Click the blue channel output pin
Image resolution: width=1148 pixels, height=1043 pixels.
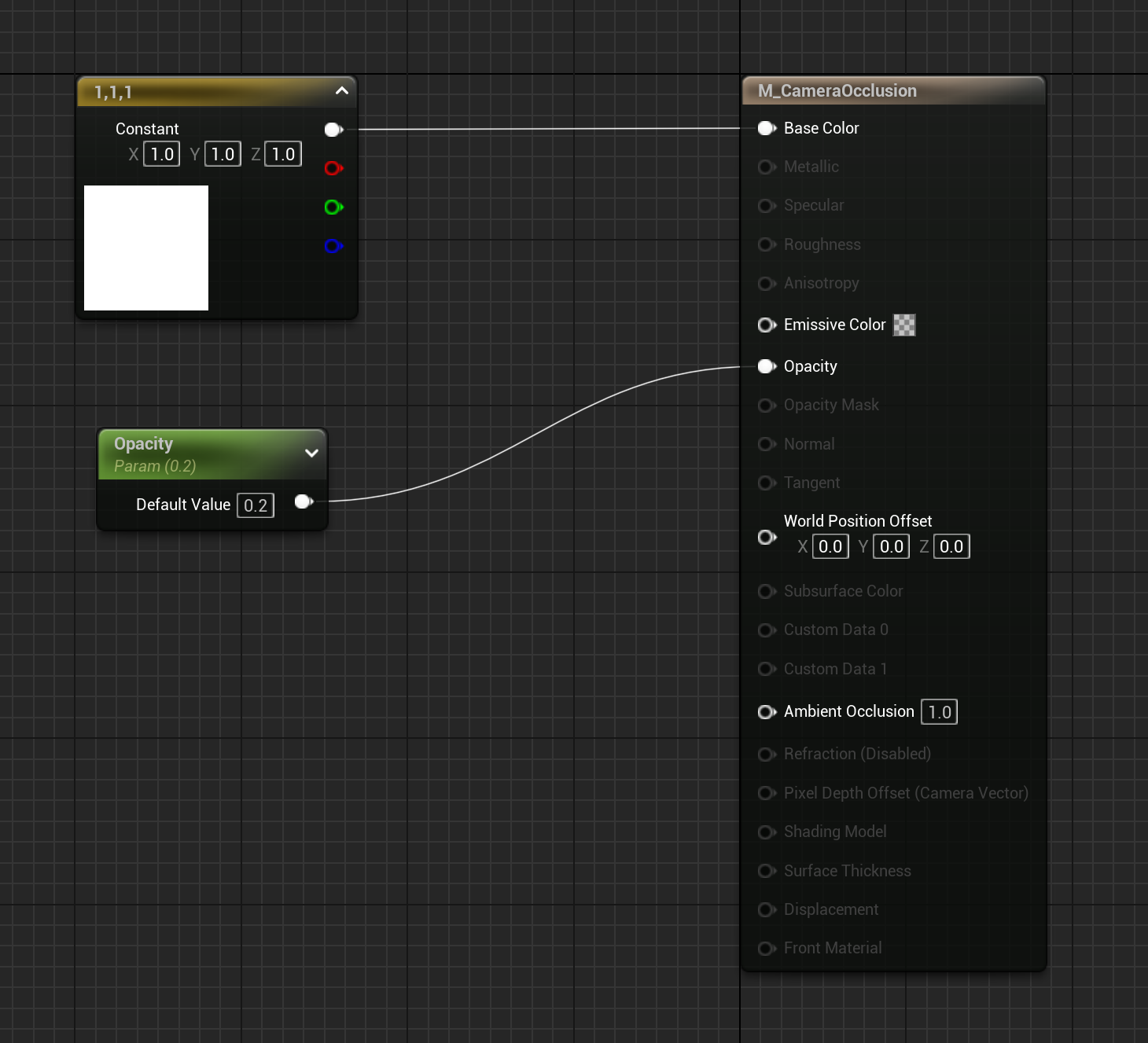(x=334, y=246)
